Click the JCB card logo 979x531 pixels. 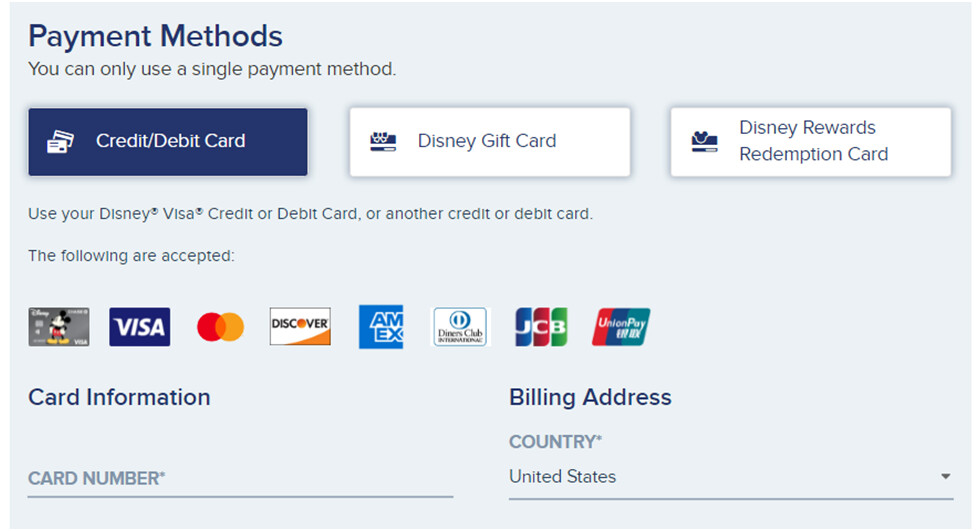pyautogui.click(x=541, y=327)
